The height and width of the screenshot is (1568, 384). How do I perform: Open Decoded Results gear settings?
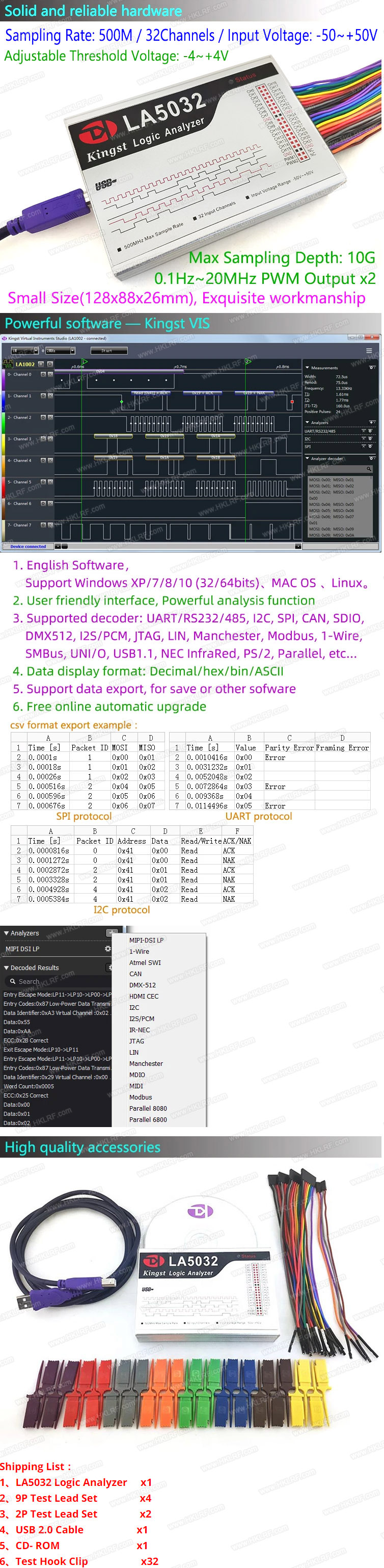point(109,967)
